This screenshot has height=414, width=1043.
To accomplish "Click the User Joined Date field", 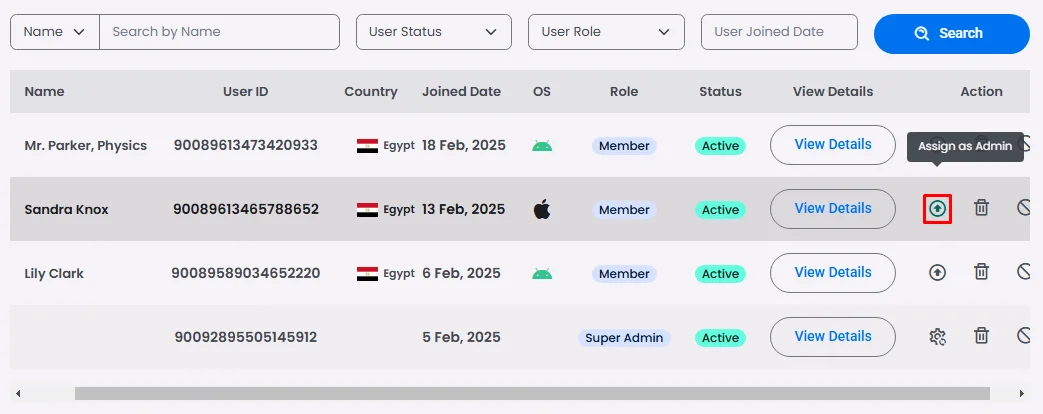I will pos(779,32).
